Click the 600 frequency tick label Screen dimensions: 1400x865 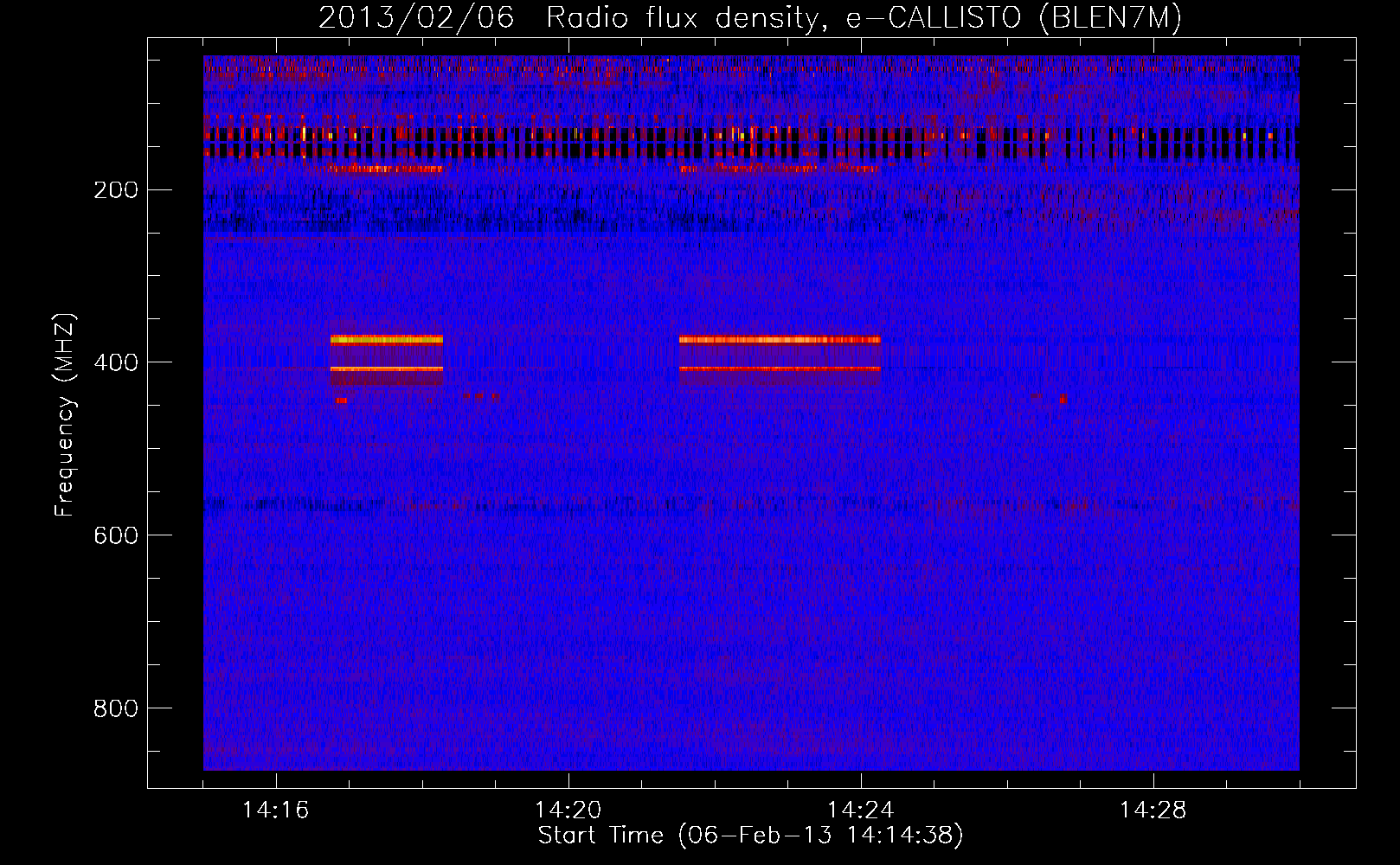116,535
